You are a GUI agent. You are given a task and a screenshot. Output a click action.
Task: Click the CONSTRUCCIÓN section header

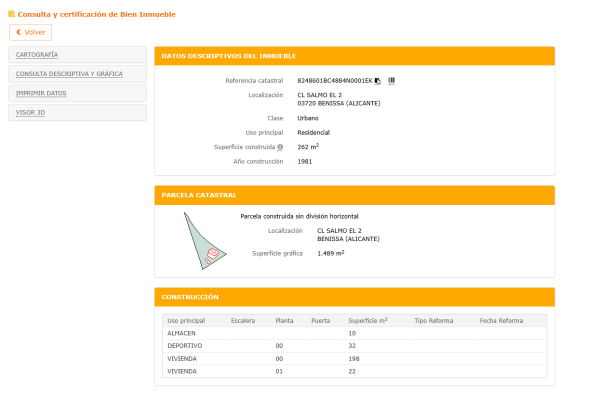(354, 297)
